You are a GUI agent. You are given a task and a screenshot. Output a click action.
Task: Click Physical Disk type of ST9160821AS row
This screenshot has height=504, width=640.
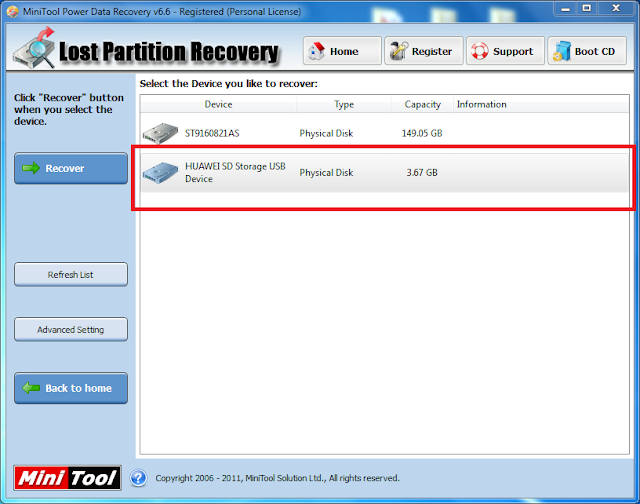[326, 133]
